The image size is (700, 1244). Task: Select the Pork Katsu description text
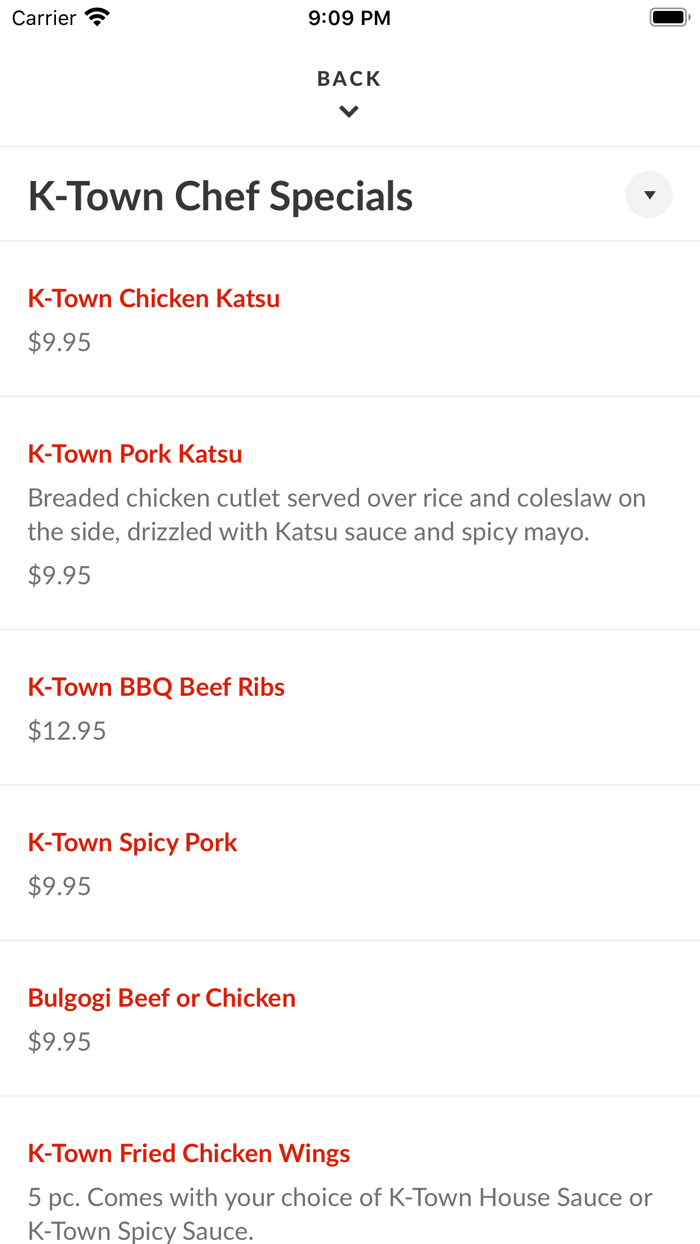[x=337, y=514]
